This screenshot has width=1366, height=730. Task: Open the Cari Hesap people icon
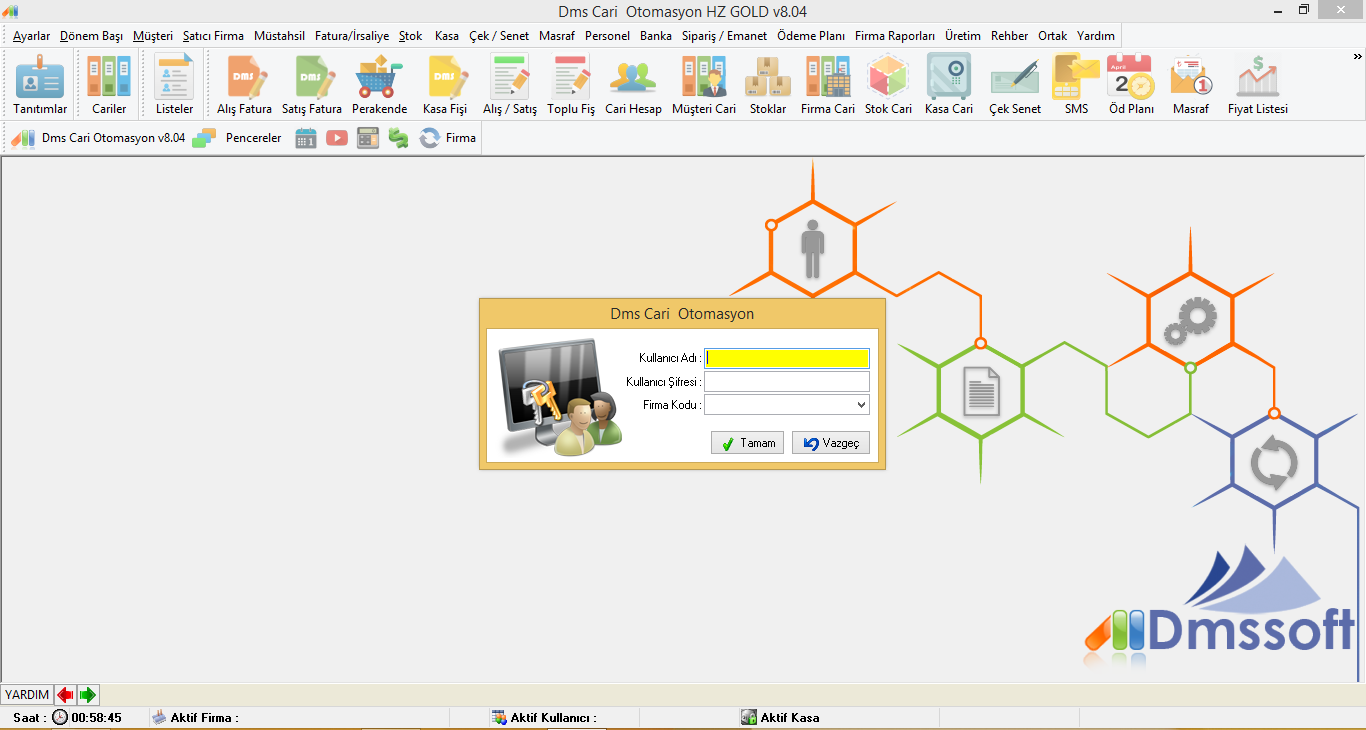633,85
